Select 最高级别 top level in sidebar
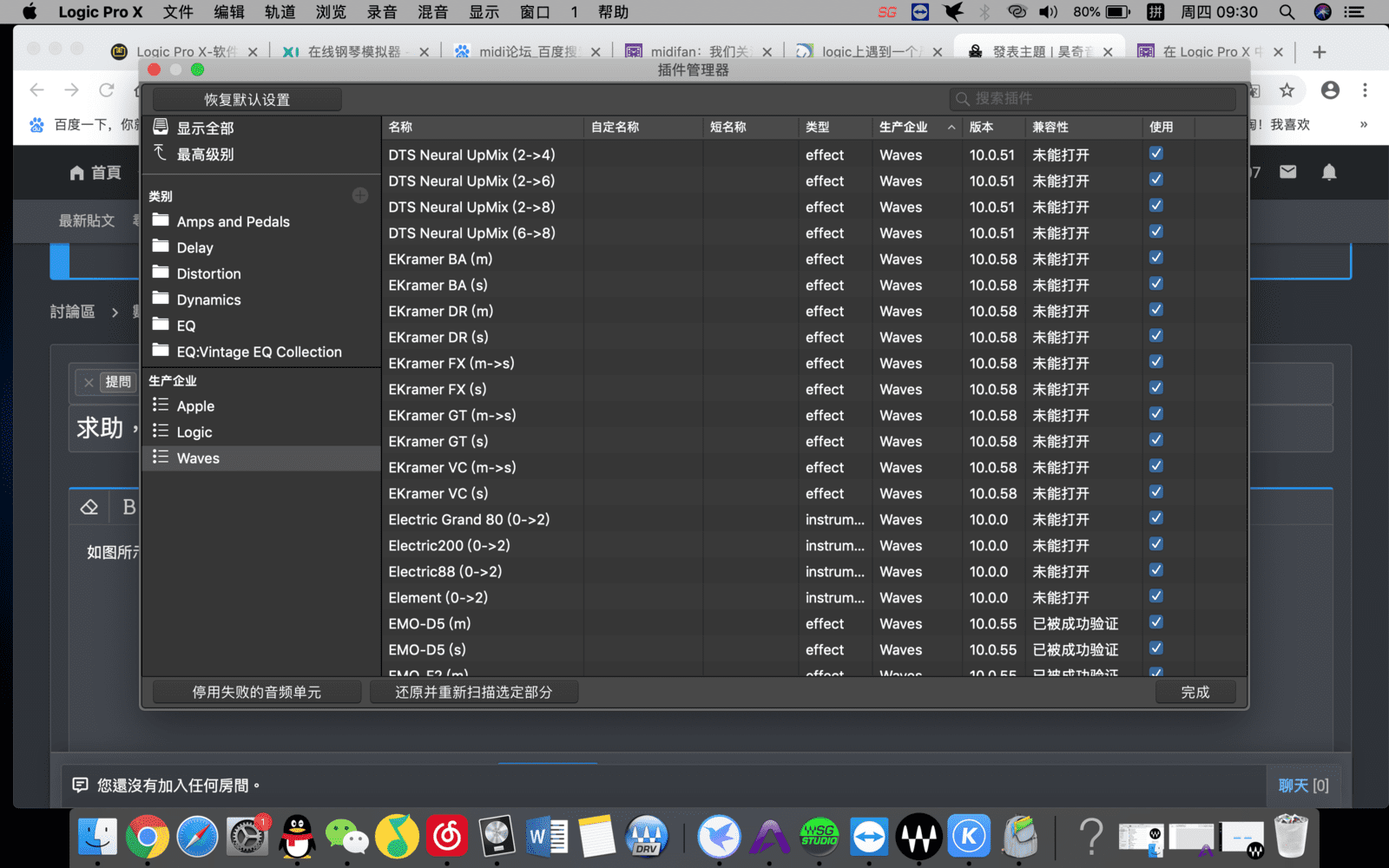This screenshot has width=1389, height=868. coord(205,155)
